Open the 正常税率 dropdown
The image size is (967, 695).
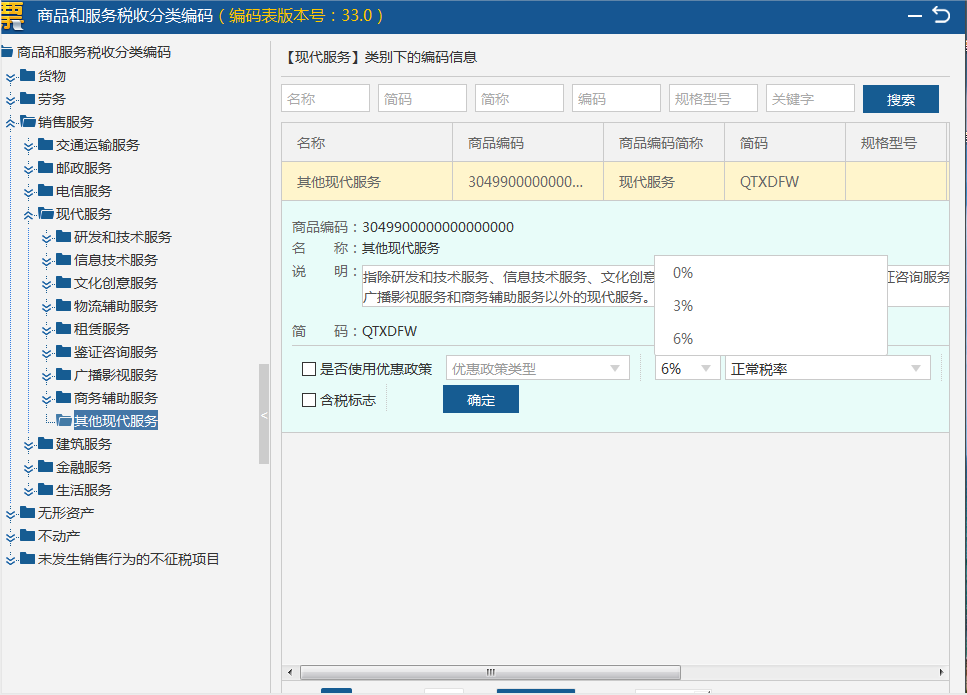click(x=827, y=369)
